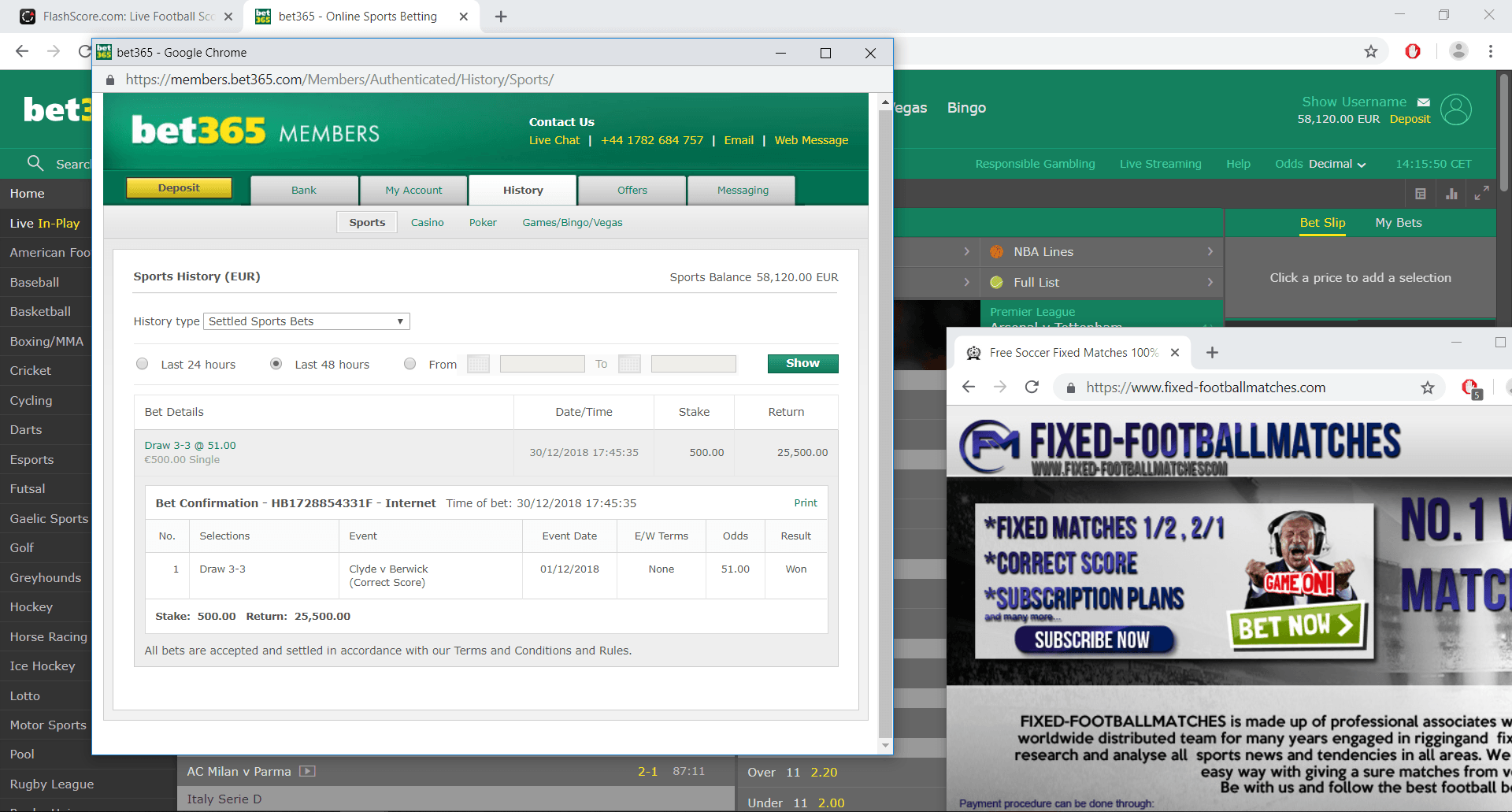This screenshot has height=812, width=1512.
Task: Open the Live Chat link
Action: (x=554, y=140)
